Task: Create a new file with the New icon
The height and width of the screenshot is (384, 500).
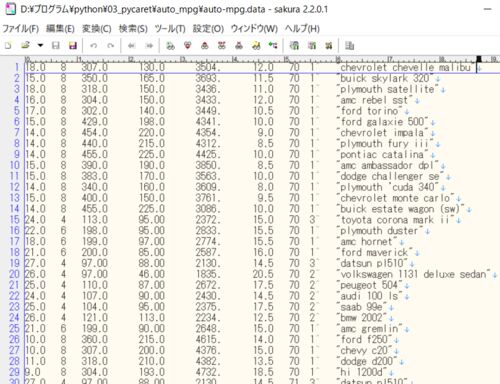Action: click(x=8, y=46)
